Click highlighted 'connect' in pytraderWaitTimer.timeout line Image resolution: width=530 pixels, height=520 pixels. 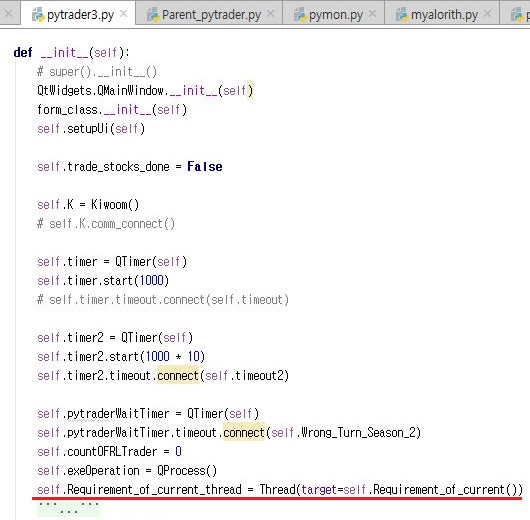coord(244,432)
